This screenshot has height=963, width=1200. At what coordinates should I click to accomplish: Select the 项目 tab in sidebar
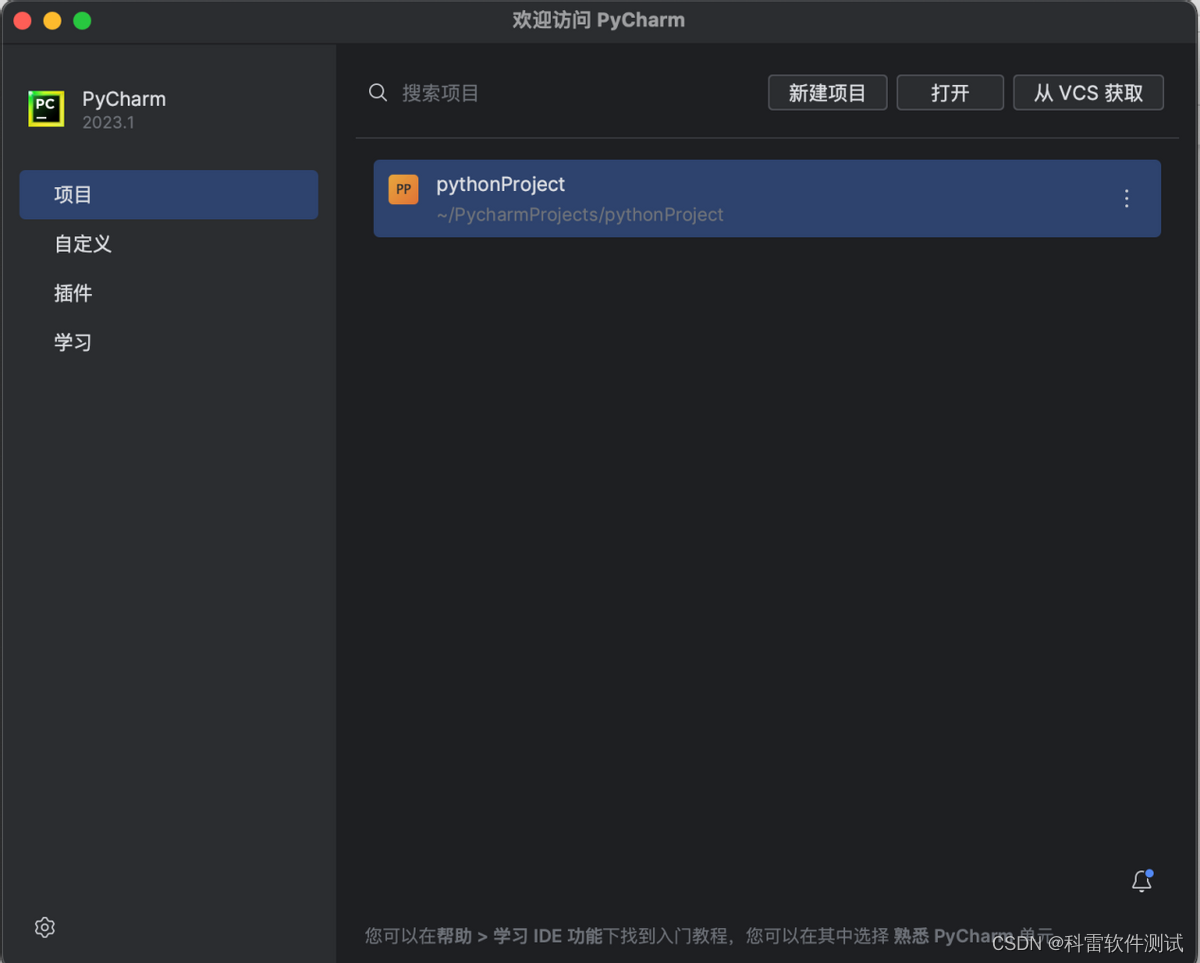pos(169,194)
